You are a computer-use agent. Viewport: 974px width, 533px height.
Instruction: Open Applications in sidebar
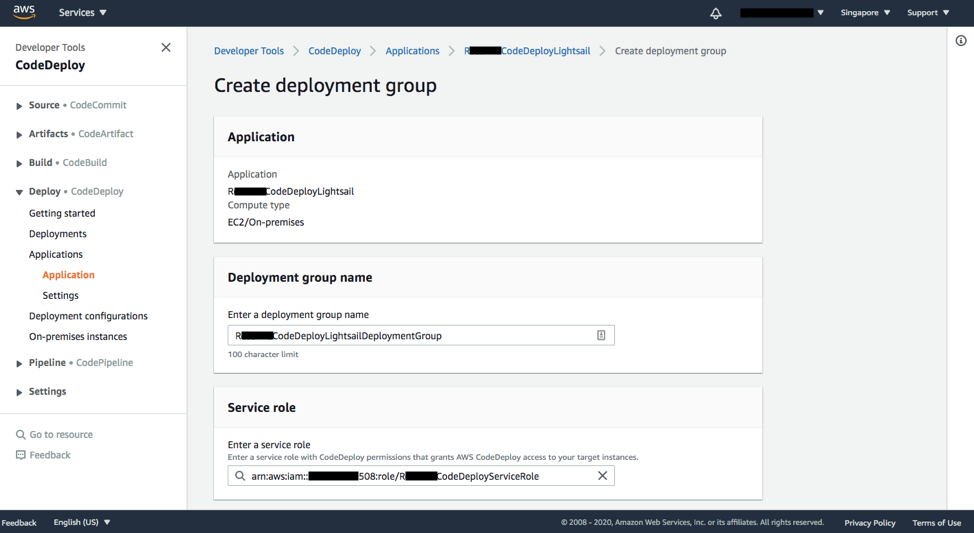coord(55,254)
